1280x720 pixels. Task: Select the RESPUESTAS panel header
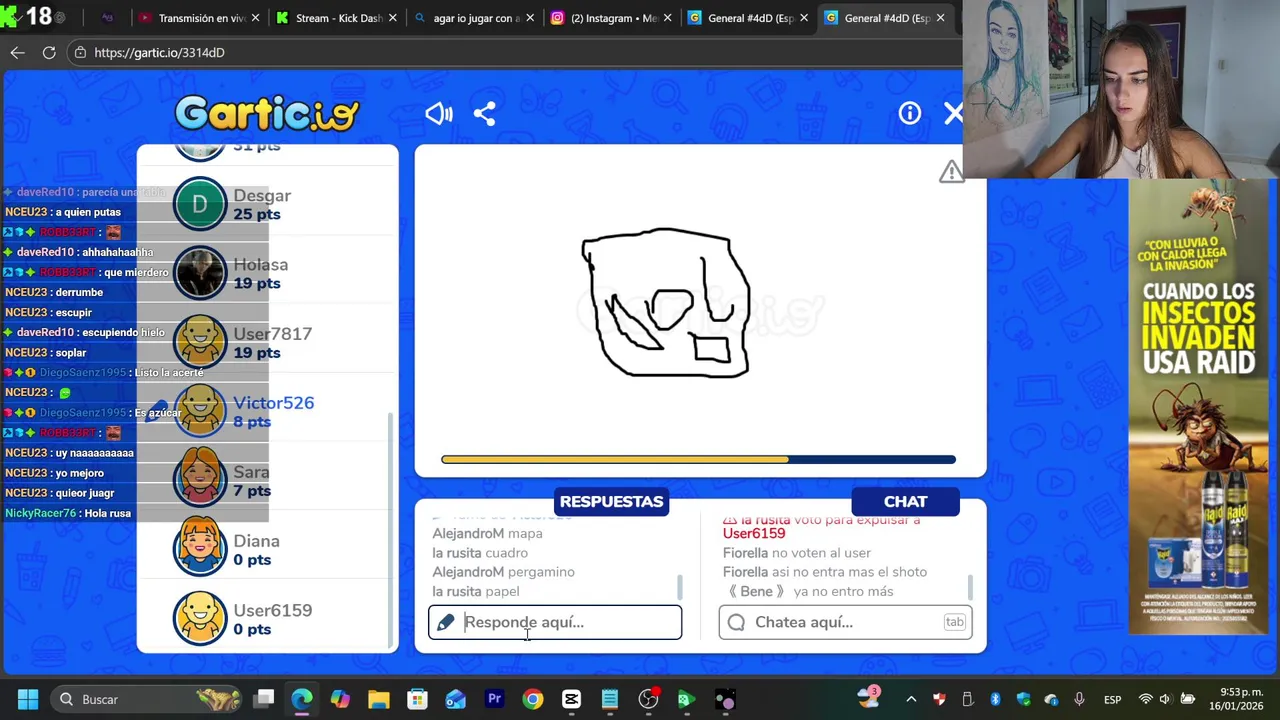611,501
